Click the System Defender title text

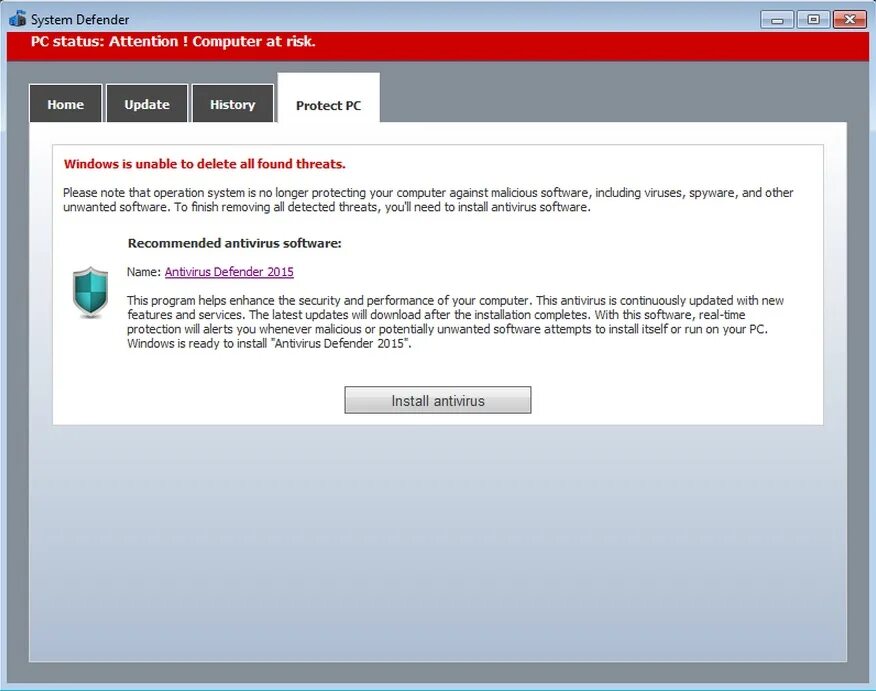pyautogui.click(x=78, y=18)
